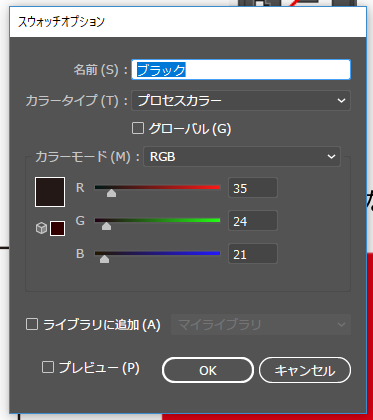Click the スウォッチオプション dialog title
373x420 pixels.
pos(61,22)
